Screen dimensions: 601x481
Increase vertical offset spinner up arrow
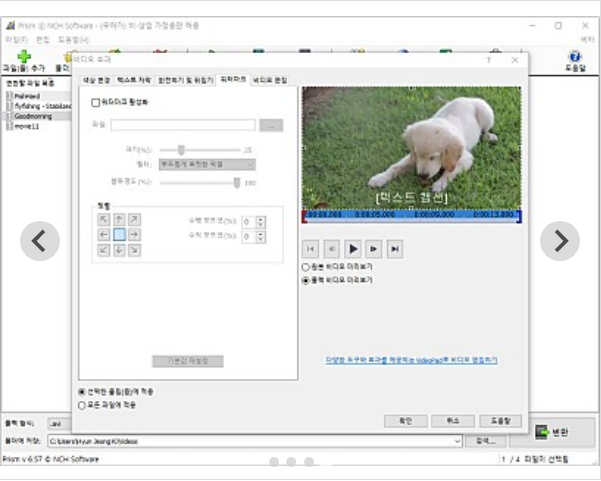click(261, 234)
